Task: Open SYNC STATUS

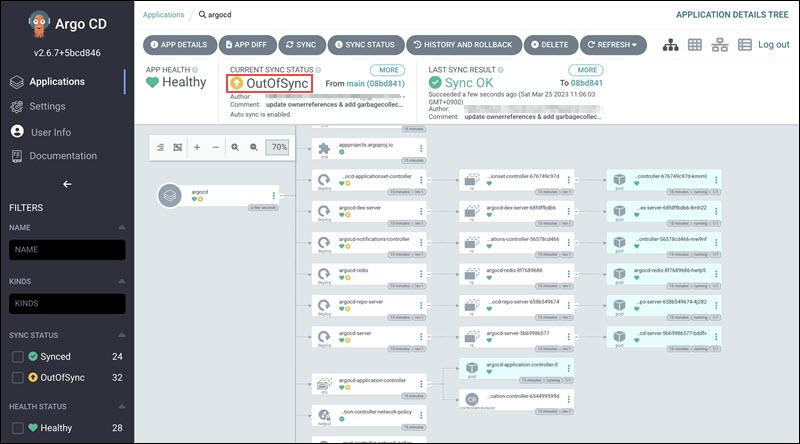Action: point(365,45)
